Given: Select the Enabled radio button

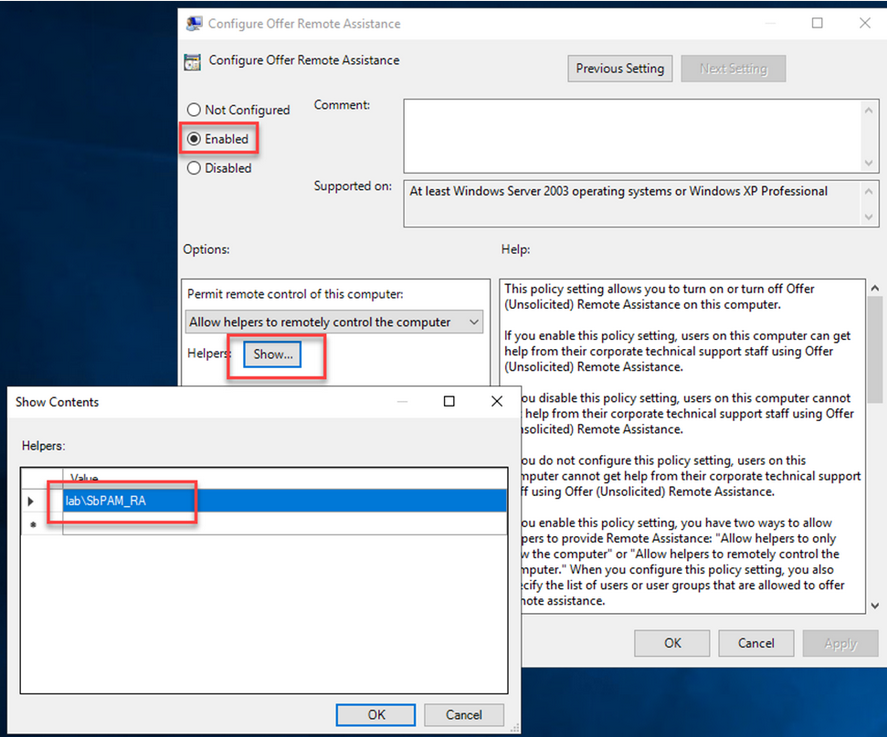Looking at the screenshot, I should (x=194, y=139).
